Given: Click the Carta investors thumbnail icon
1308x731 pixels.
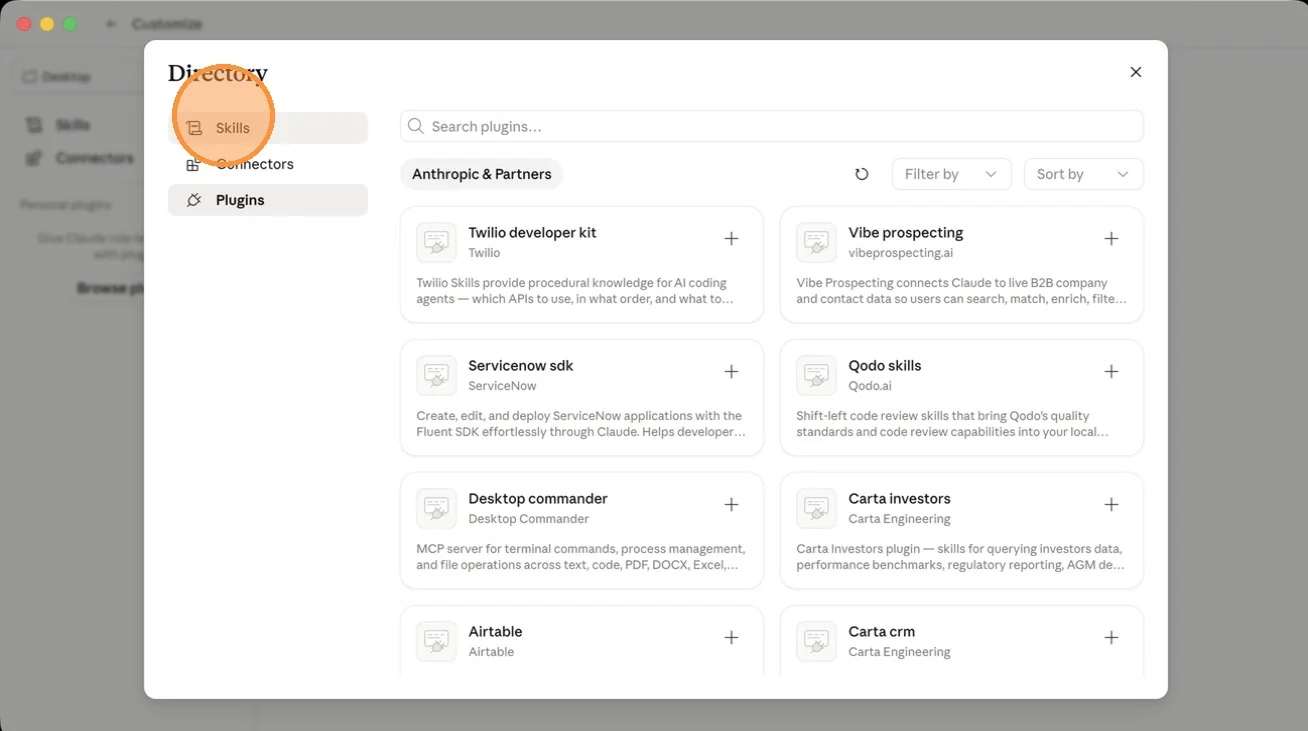Looking at the screenshot, I should point(816,508).
